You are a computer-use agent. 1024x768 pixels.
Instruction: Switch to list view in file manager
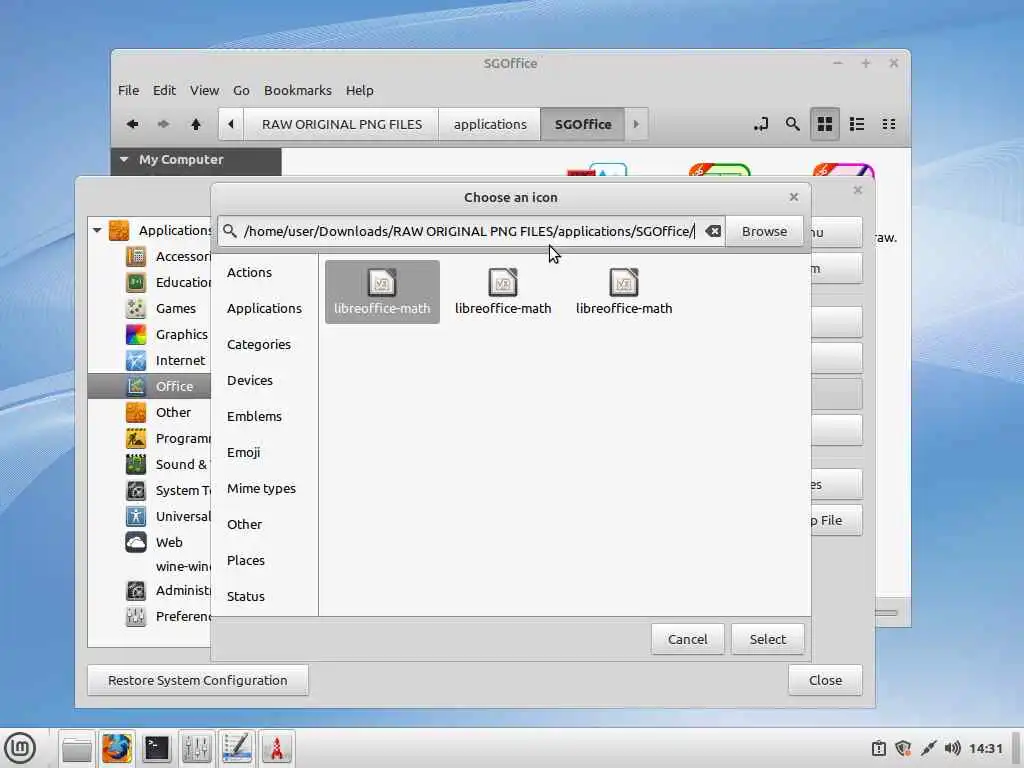[857, 124]
